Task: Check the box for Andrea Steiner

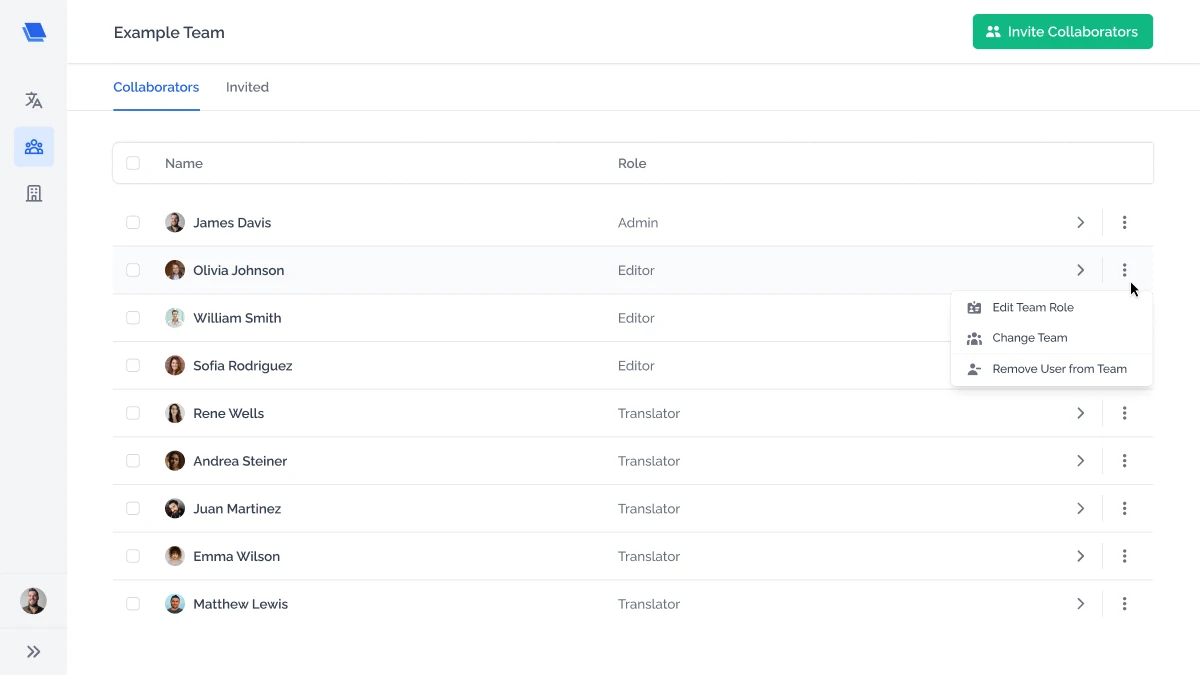Action: click(133, 461)
